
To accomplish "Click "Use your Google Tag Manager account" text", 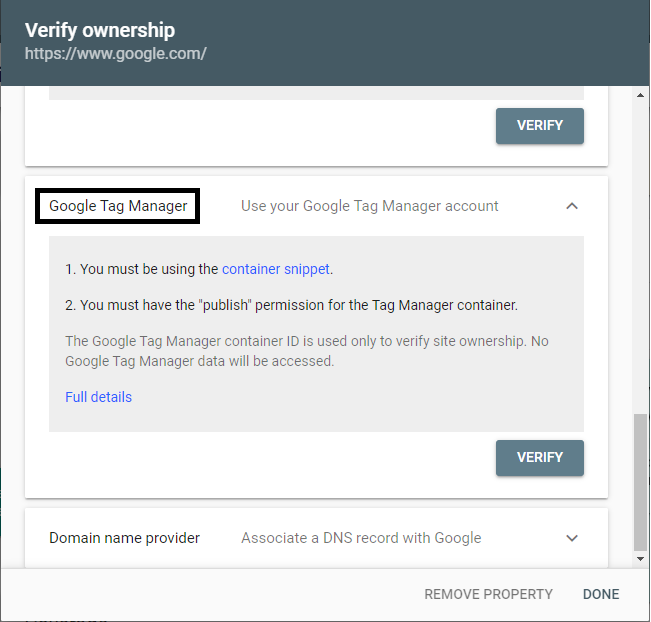I will pyautogui.click(x=369, y=206).
